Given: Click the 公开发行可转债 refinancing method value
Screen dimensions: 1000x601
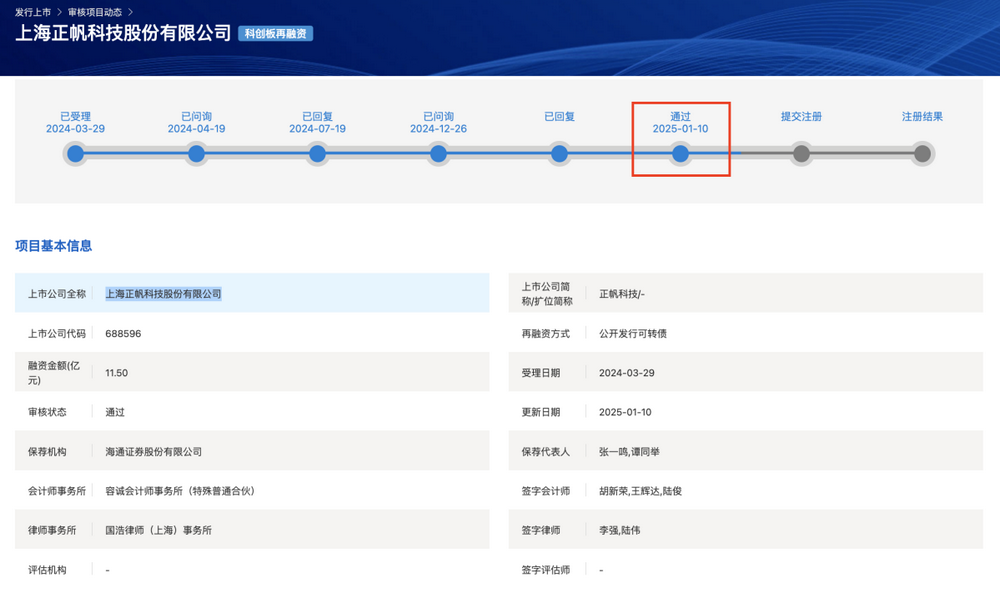Looking at the screenshot, I should (x=632, y=333).
